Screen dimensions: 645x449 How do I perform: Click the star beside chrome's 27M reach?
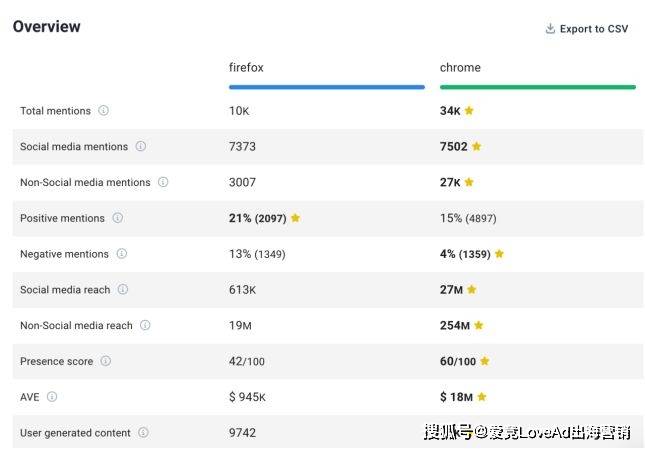coord(472,289)
